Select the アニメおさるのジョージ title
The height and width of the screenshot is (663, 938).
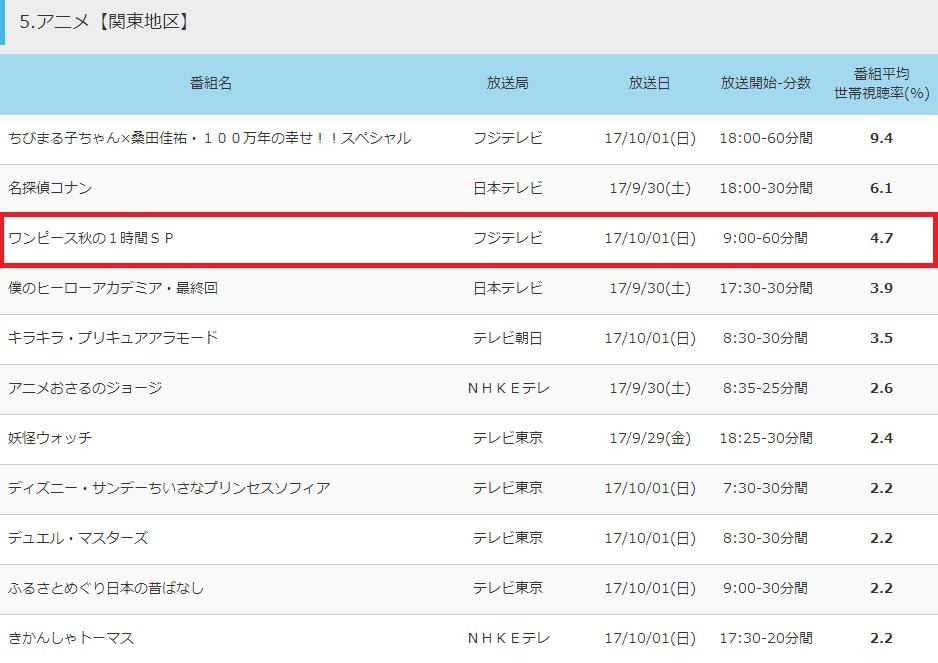(86, 388)
